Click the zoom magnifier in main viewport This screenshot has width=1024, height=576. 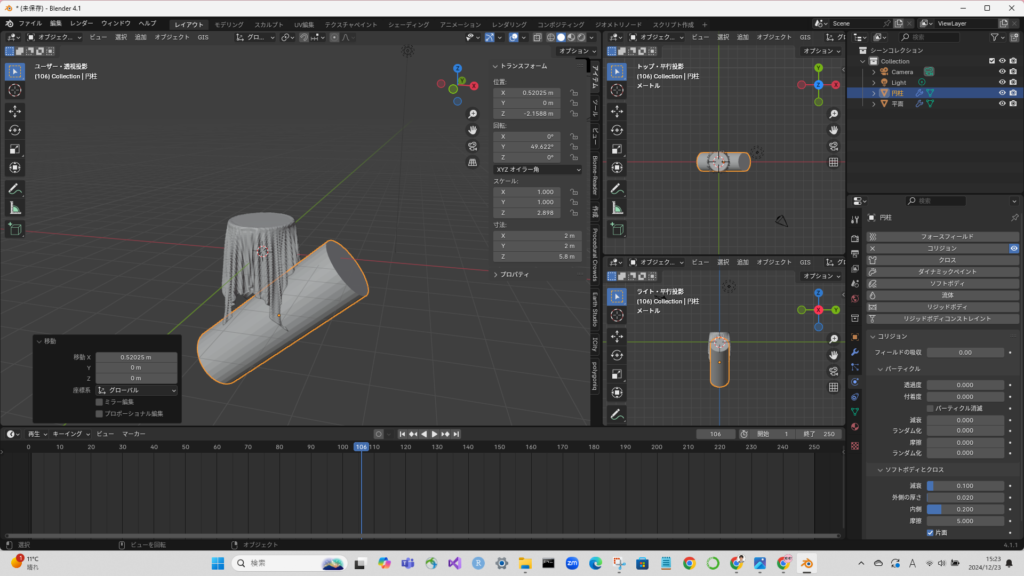click(x=472, y=113)
